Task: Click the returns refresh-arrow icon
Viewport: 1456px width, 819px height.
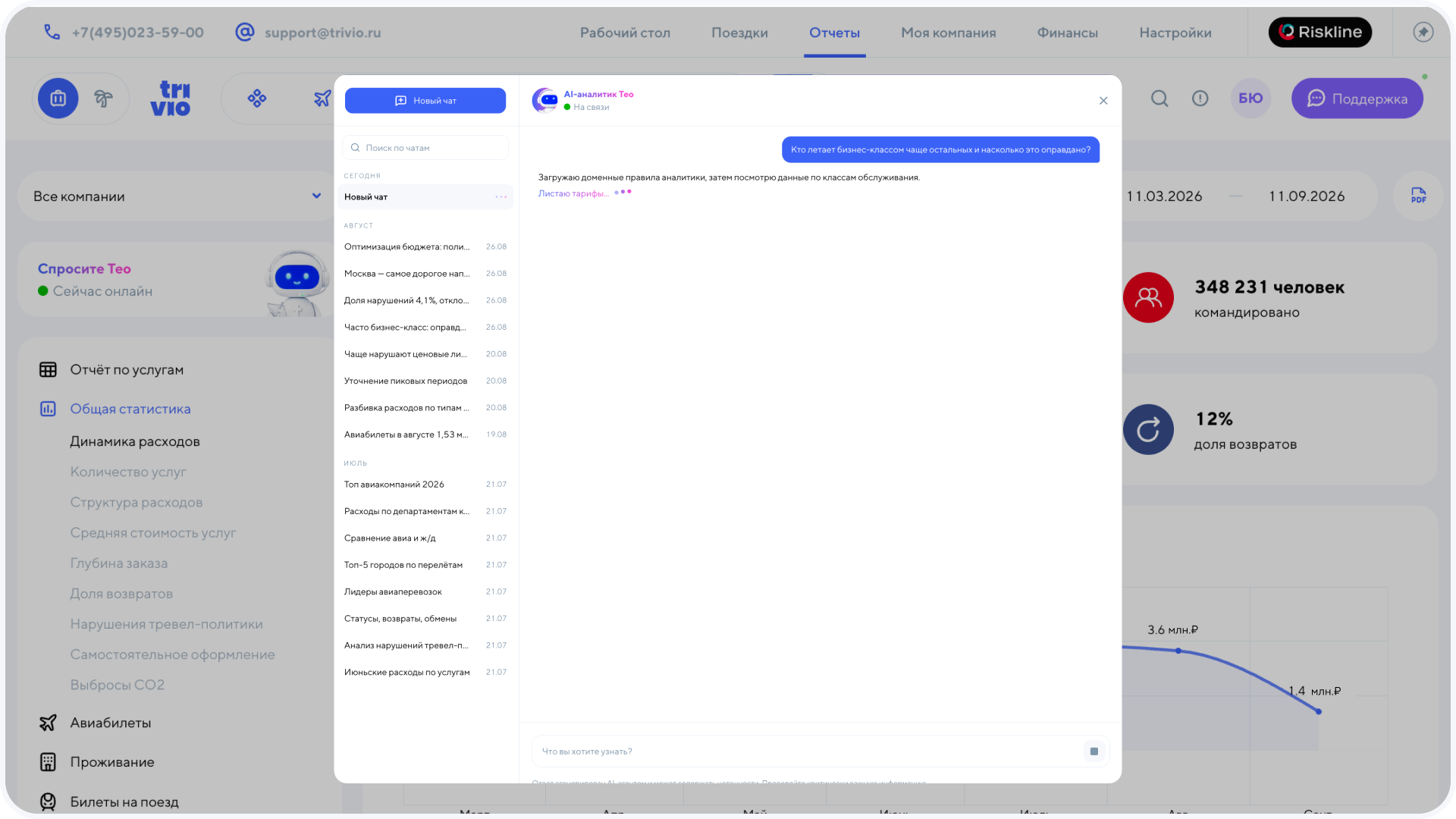Action: point(1148,429)
